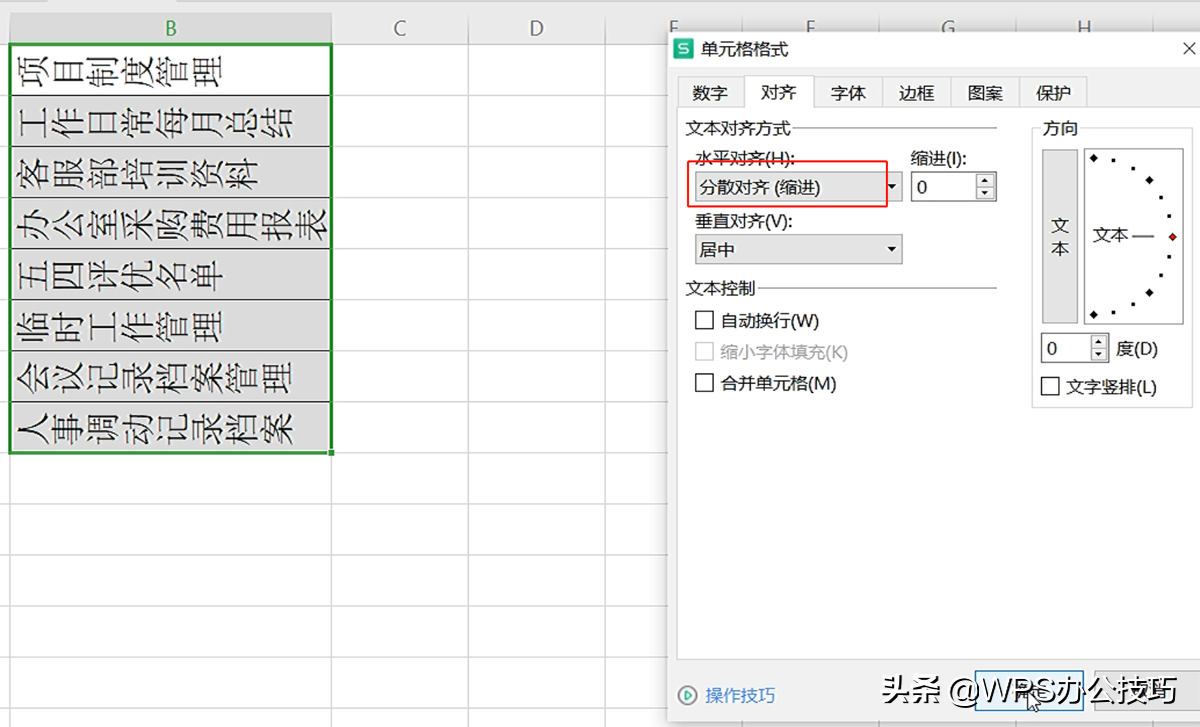The height and width of the screenshot is (727, 1200).
Task: Open the 操作技巧 link
Action: (740, 695)
